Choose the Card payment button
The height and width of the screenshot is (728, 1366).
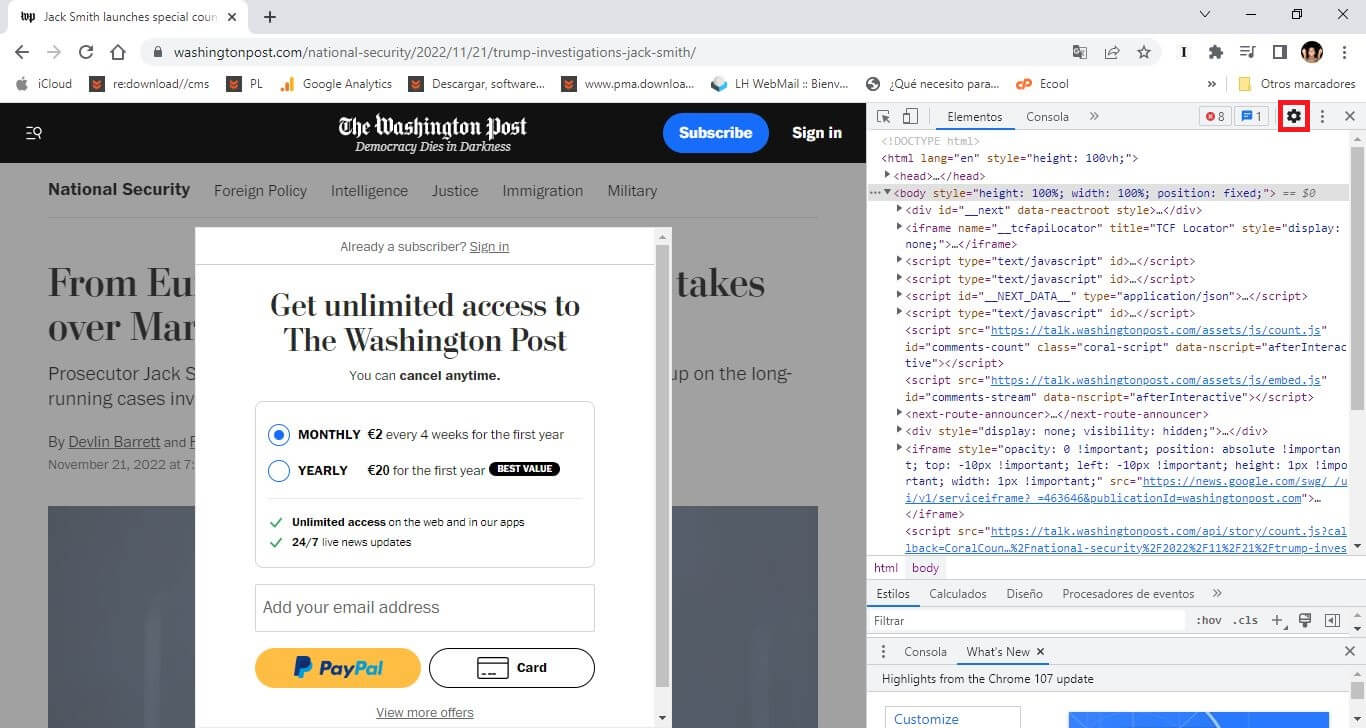click(x=512, y=668)
